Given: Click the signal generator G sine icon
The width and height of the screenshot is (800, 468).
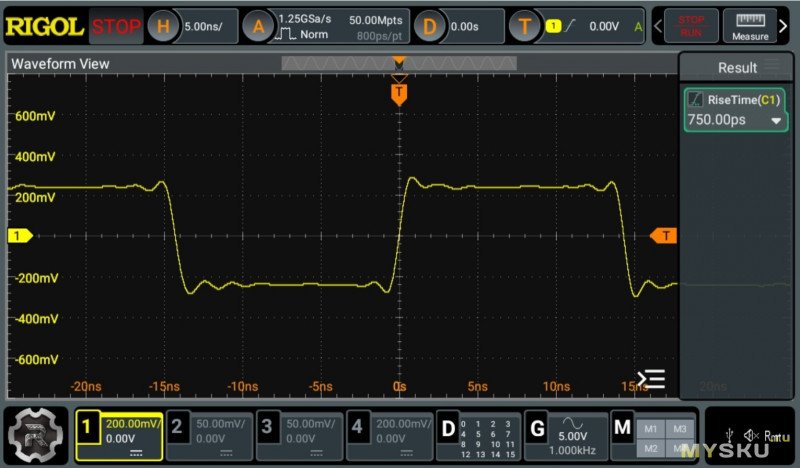Looking at the screenshot, I should 573,422.
